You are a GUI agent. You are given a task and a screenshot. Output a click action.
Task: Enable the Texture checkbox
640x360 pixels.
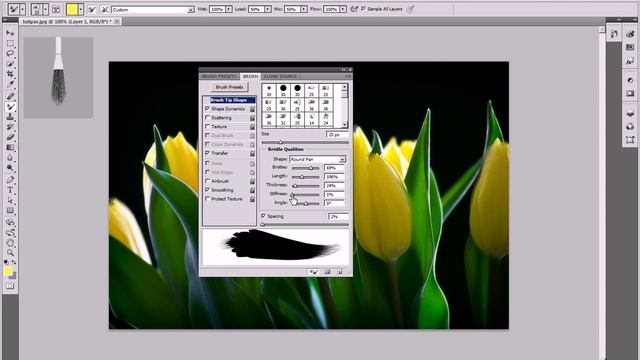207,127
